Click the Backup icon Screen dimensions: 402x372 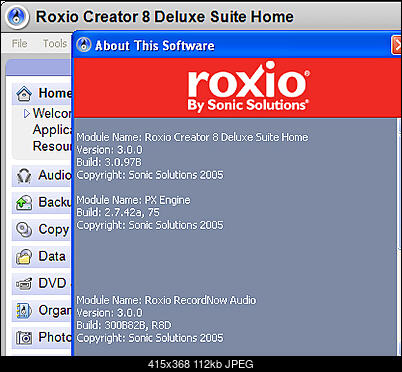(x=24, y=203)
